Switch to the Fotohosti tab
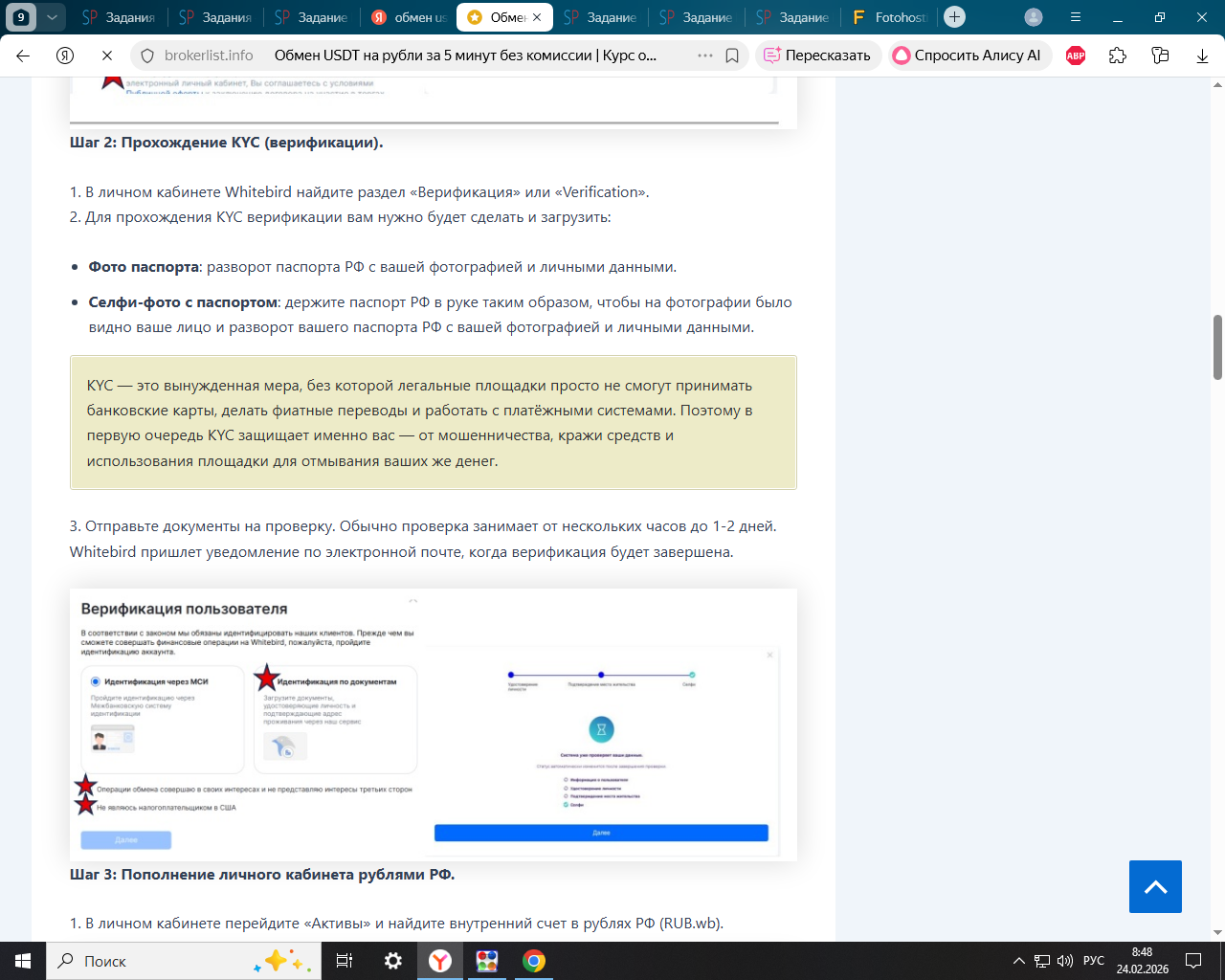Image resolution: width=1225 pixels, height=980 pixels. tap(890, 17)
